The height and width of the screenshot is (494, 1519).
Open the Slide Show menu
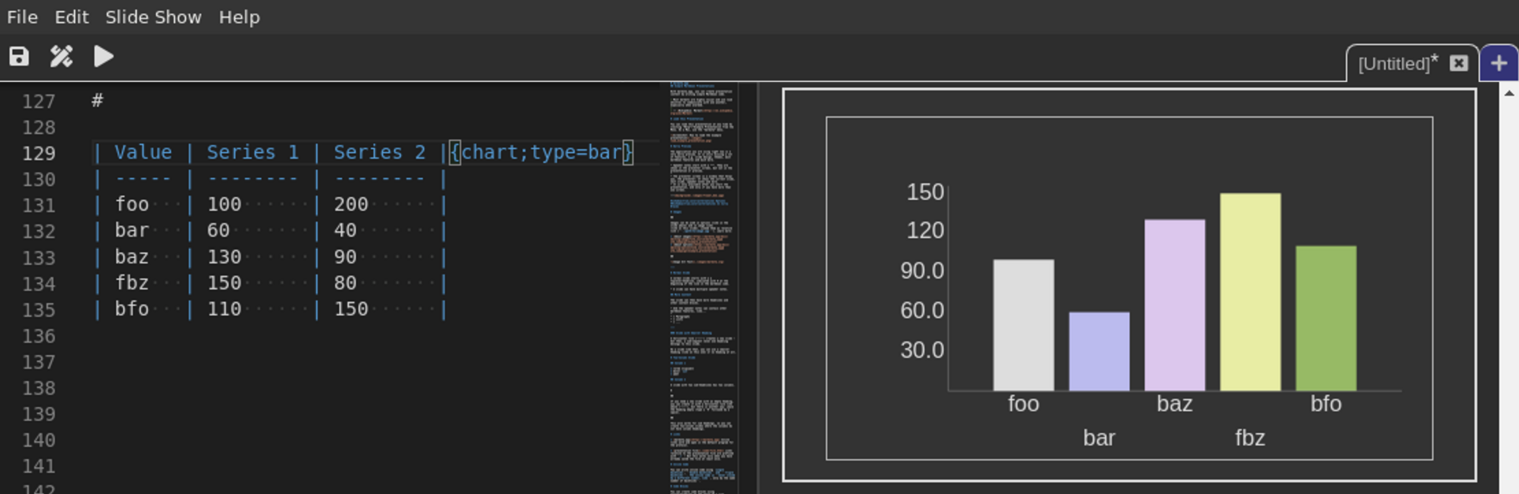tap(153, 17)
